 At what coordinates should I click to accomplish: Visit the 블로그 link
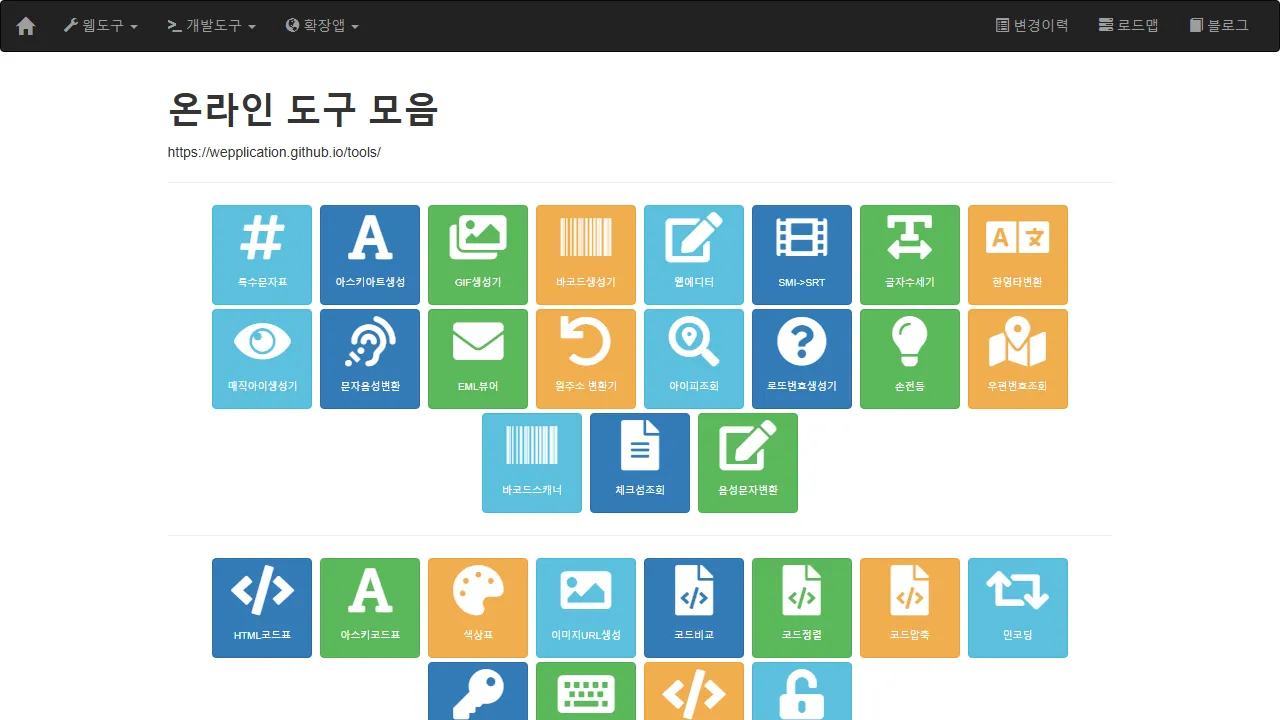(x=1219, y=25)
